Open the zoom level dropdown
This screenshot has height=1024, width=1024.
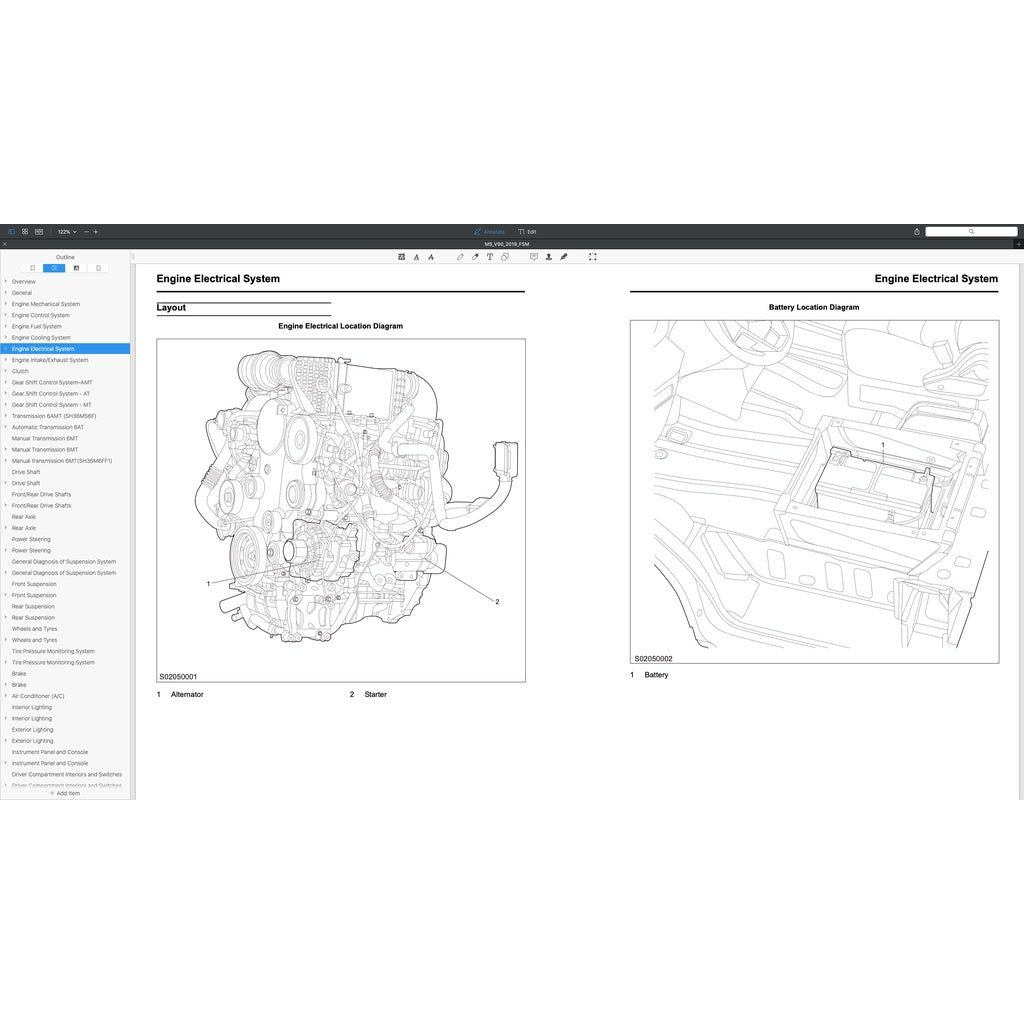click(65, 231)
